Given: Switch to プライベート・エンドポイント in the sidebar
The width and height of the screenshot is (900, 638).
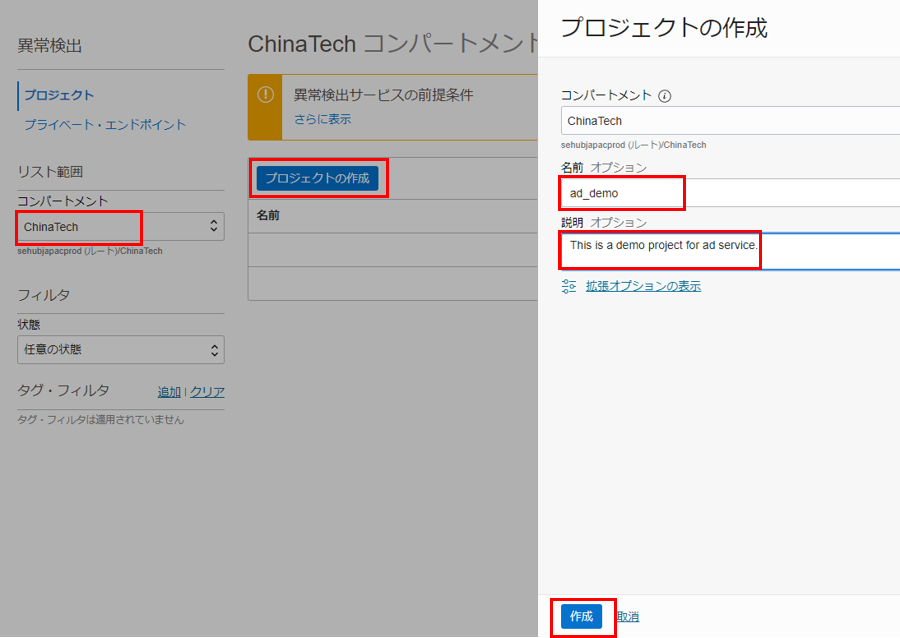Looking at the screenshot, I should [105, 125].
